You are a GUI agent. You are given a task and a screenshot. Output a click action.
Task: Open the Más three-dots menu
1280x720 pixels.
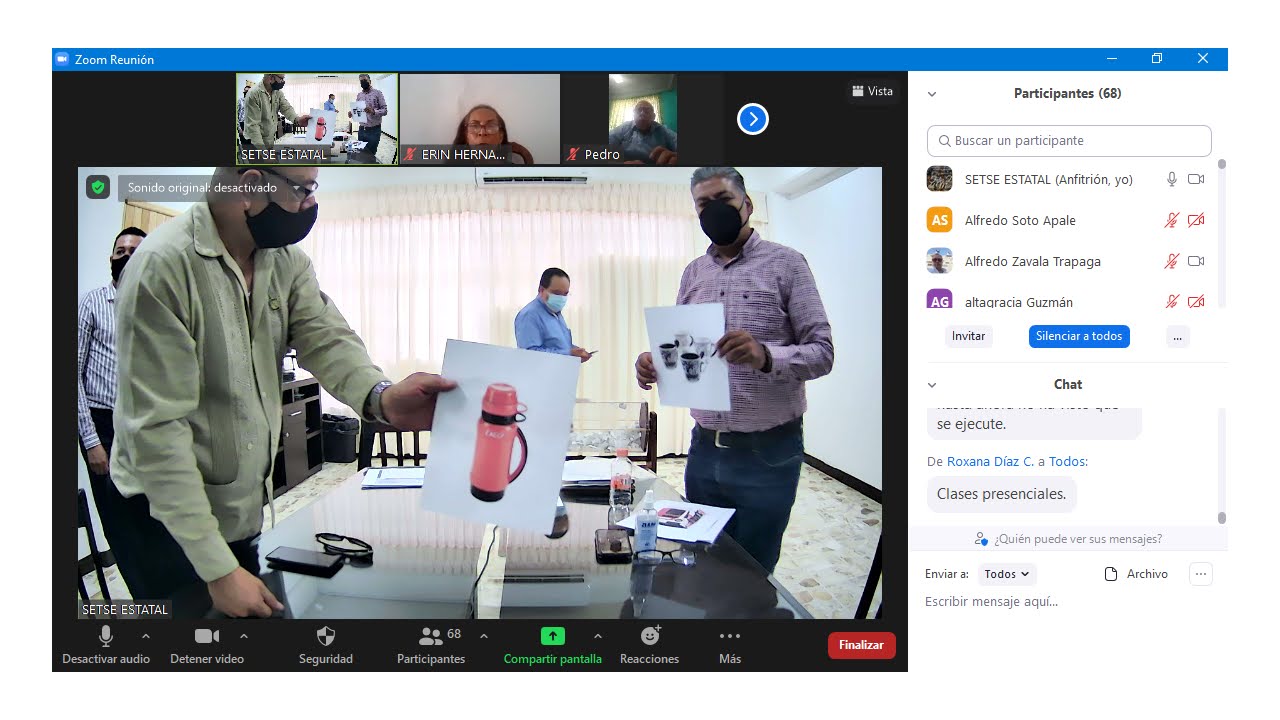pyautogui.click(x=730, y=636)
